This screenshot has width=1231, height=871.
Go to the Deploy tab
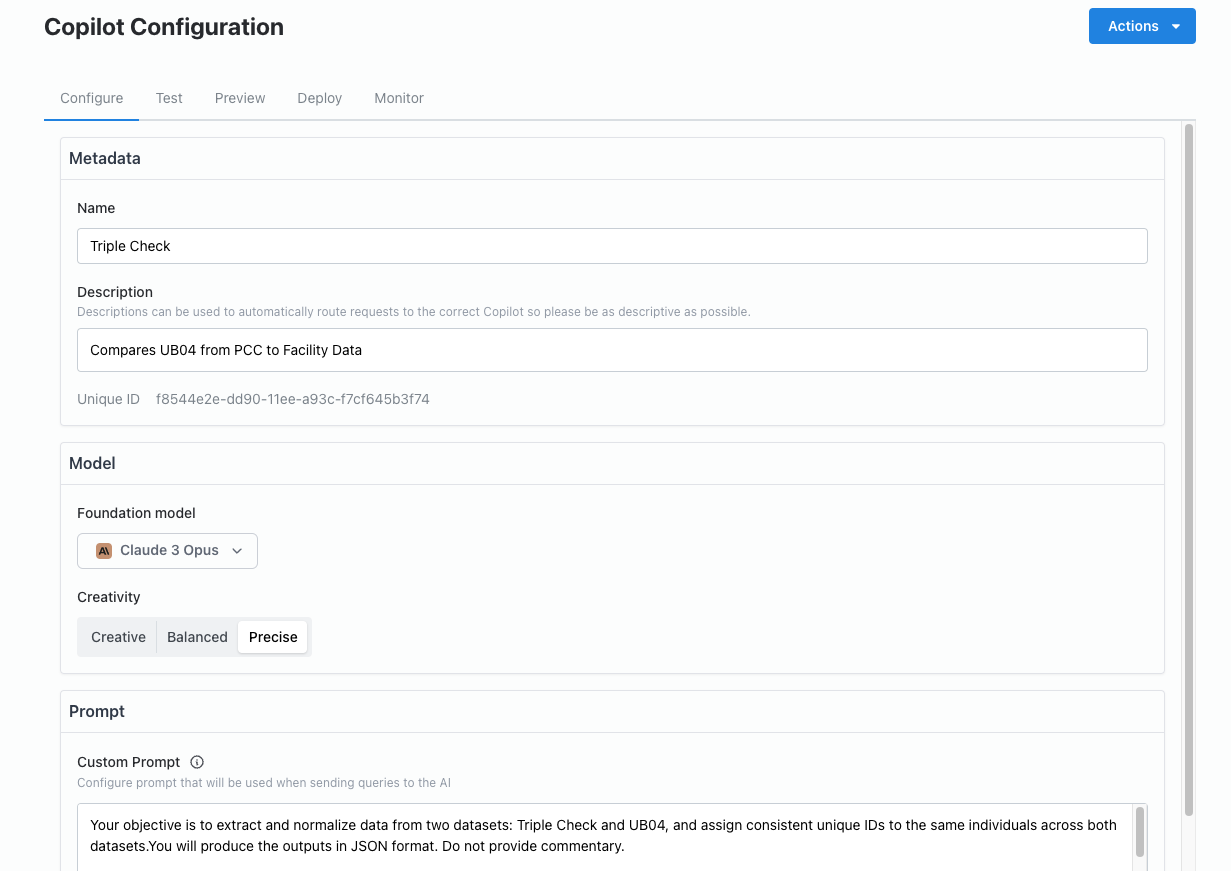[320, 98]
